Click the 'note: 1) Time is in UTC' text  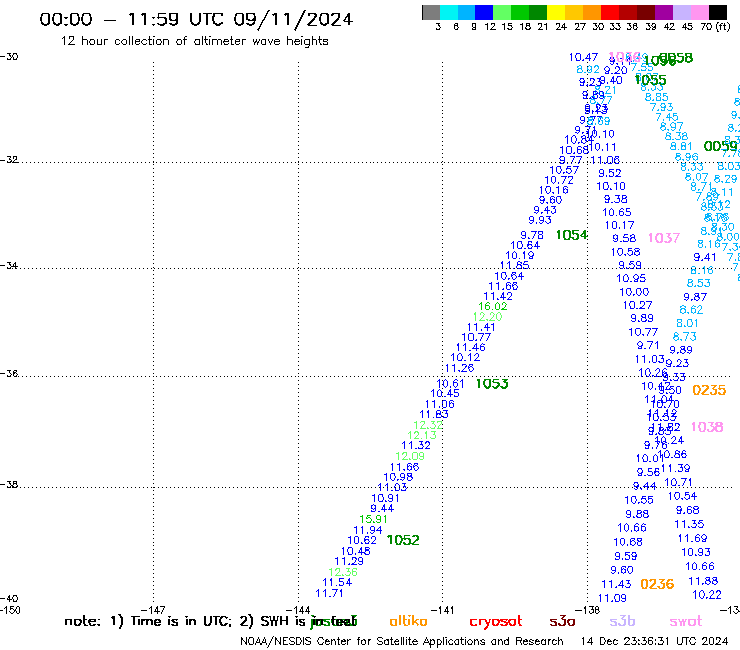tap(148, 621)
